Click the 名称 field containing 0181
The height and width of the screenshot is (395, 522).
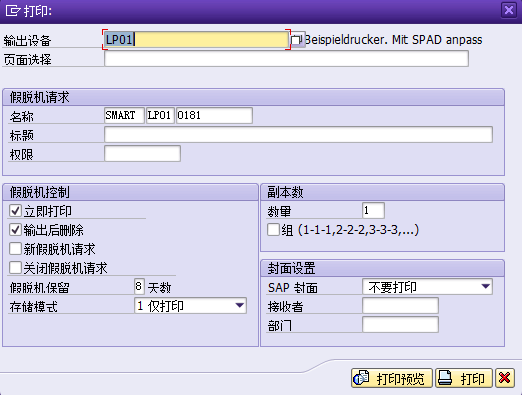pos(214,115)
